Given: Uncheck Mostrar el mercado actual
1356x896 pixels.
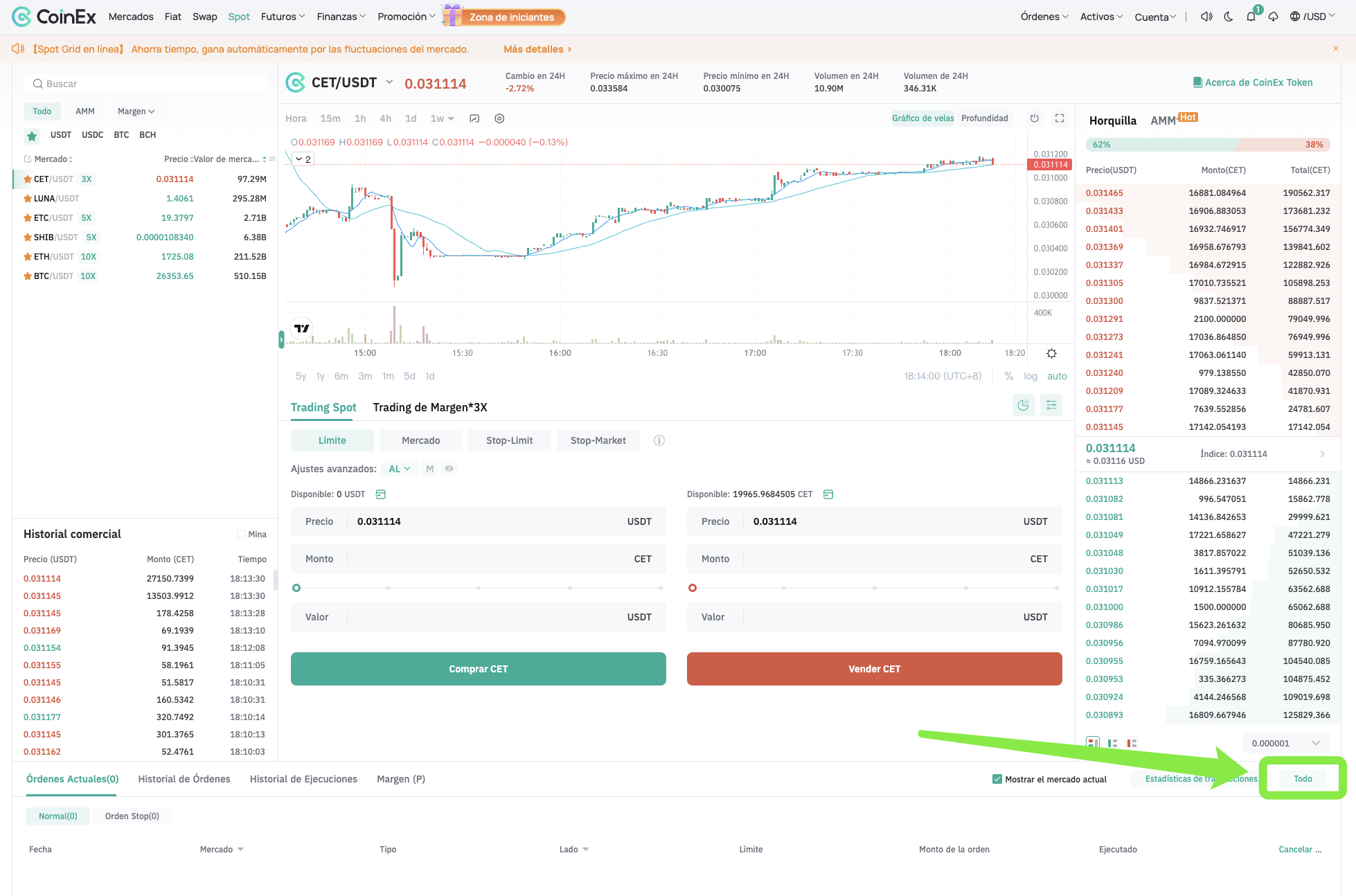Looking at the screenshot, I should click(997, 779).
